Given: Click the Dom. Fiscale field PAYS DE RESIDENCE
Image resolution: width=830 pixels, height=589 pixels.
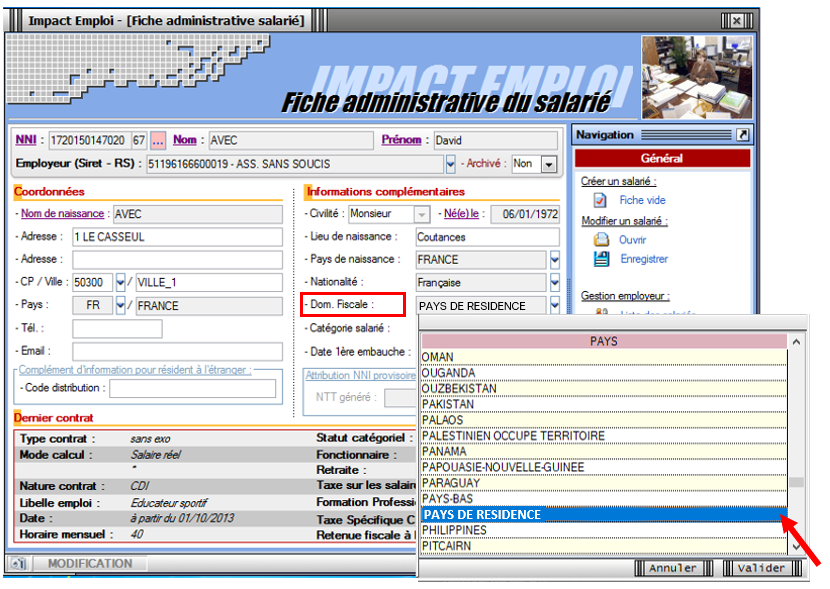Looking at the screenshot, I should pyautogui.click(x=481, y=306).
